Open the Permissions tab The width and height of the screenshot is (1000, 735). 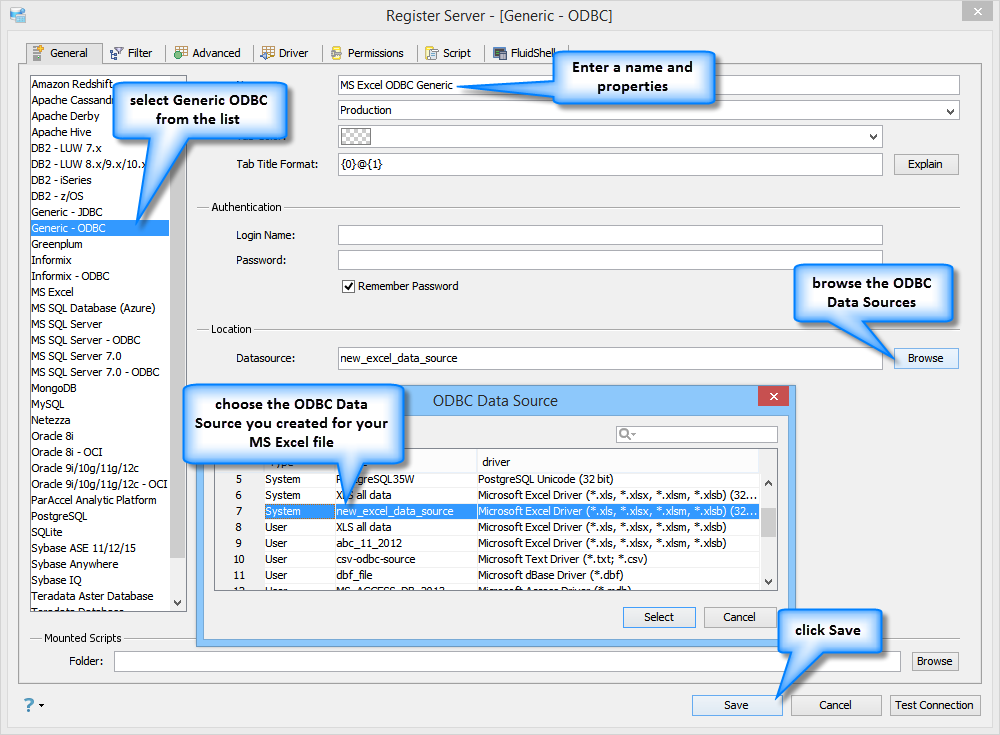367,53
